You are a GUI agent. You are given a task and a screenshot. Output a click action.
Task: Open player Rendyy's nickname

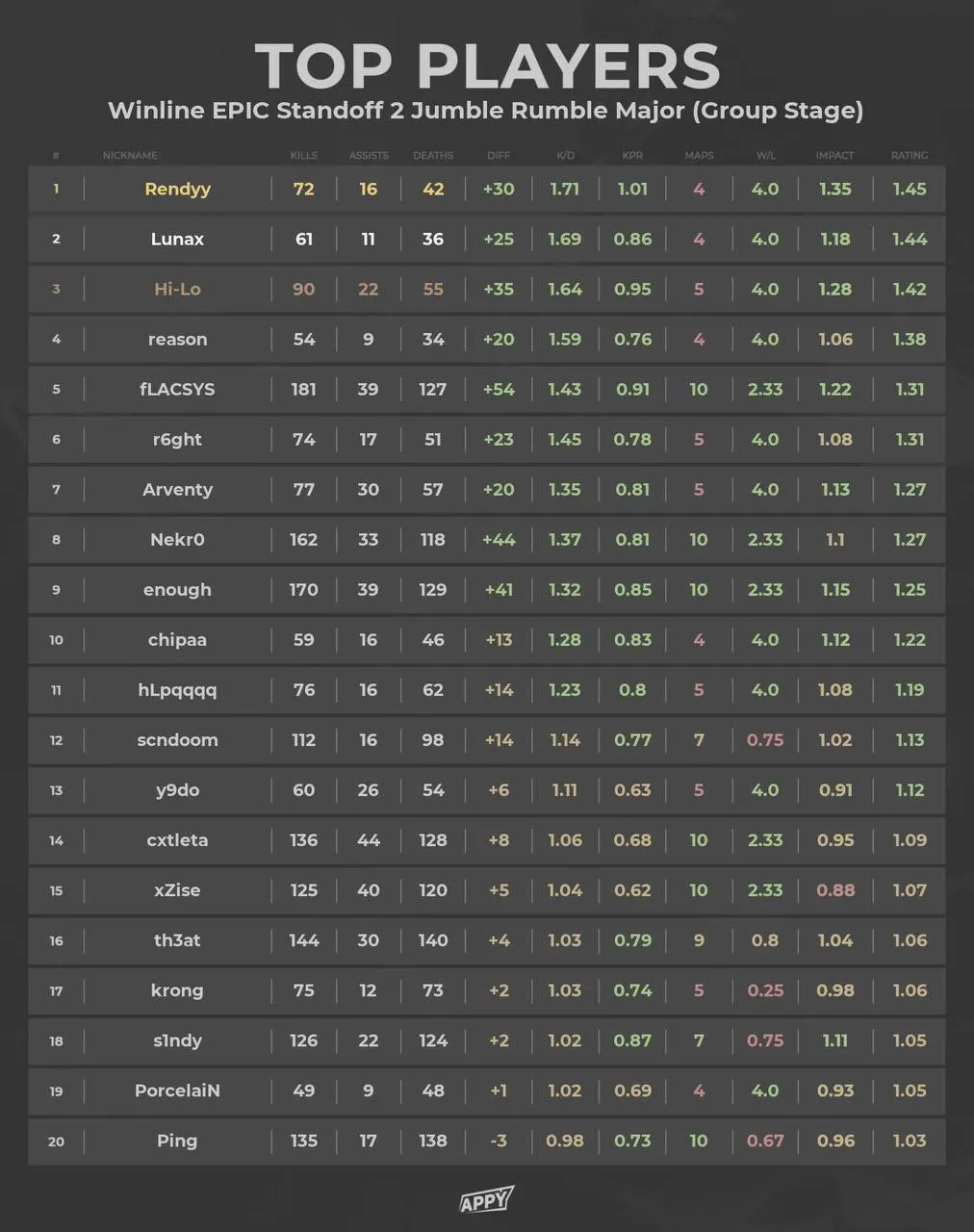(177, 189)
